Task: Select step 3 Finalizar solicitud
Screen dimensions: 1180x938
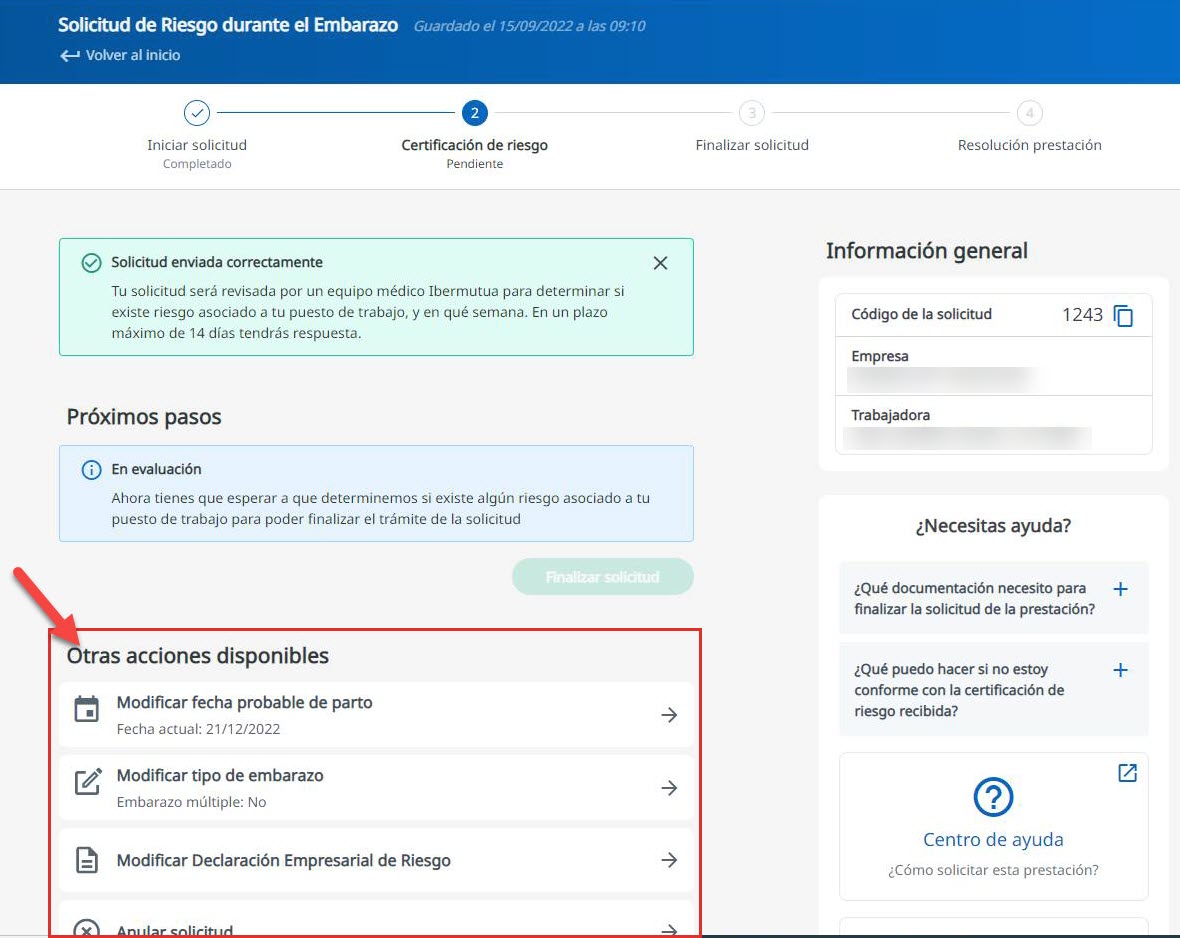Action: coord(752,113)
